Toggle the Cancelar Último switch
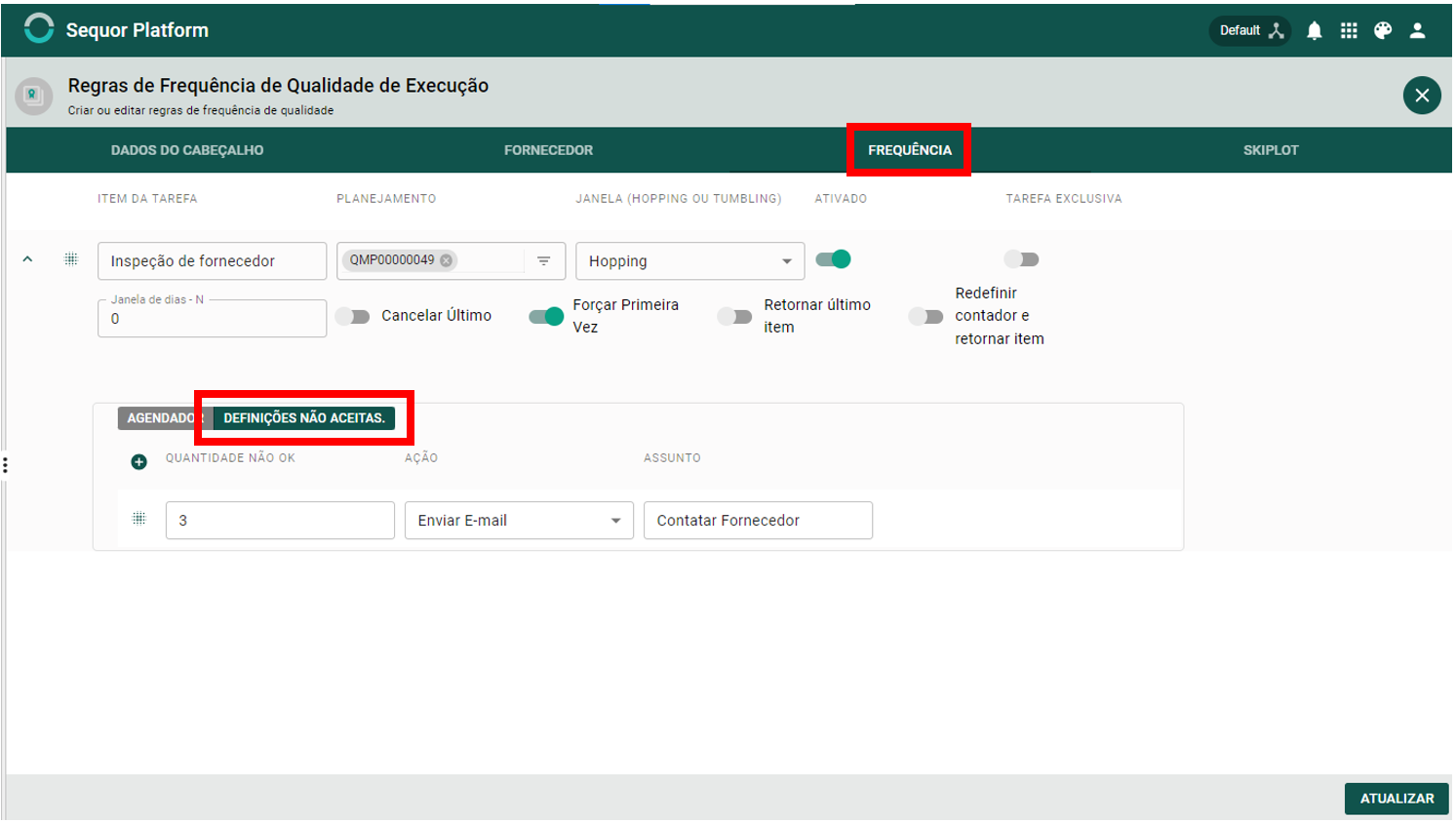 tap(352, 316)
